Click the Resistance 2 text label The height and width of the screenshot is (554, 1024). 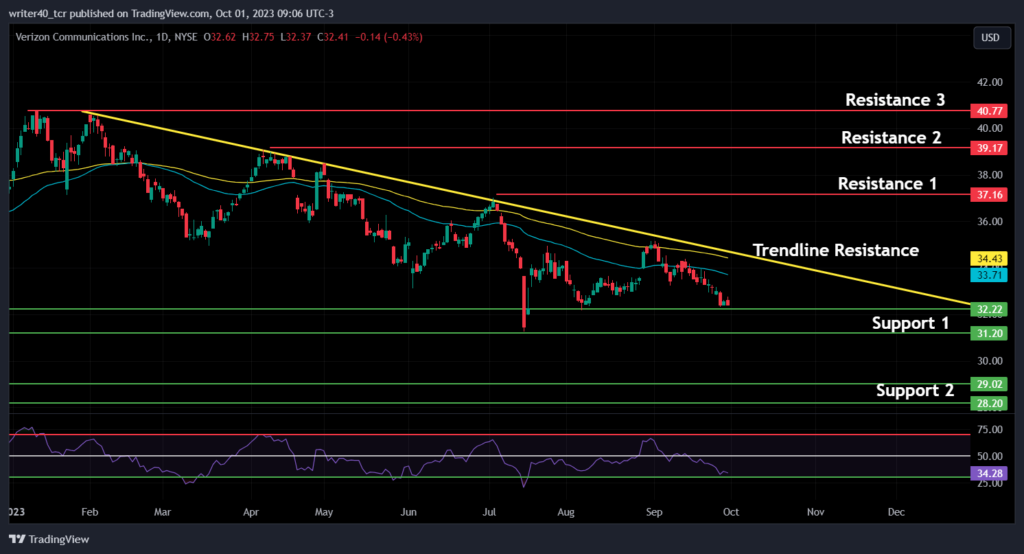(x=891, y=138)
